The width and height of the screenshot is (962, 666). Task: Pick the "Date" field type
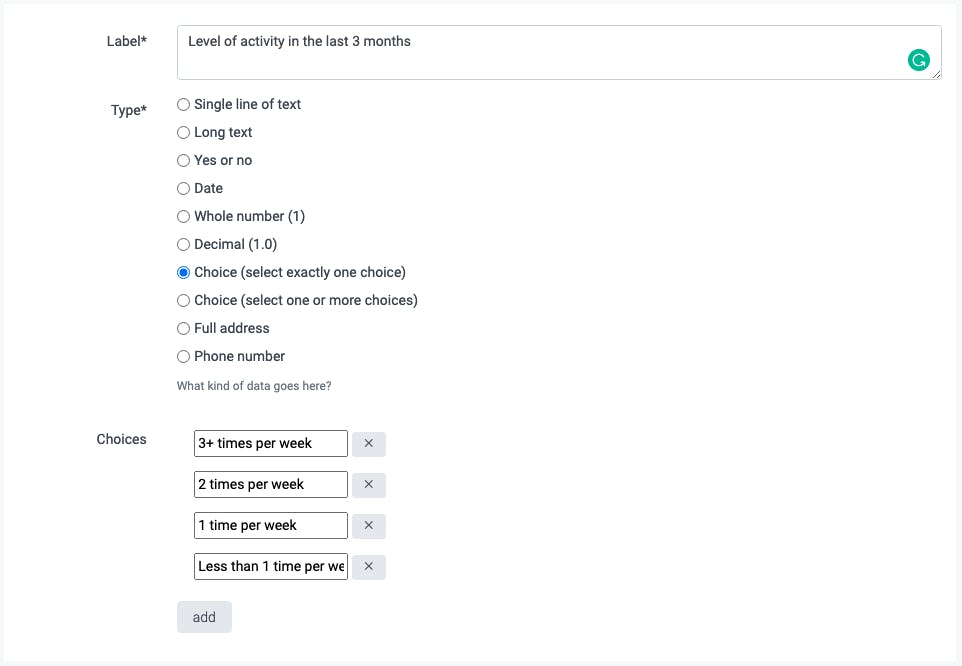pos(183,188)
